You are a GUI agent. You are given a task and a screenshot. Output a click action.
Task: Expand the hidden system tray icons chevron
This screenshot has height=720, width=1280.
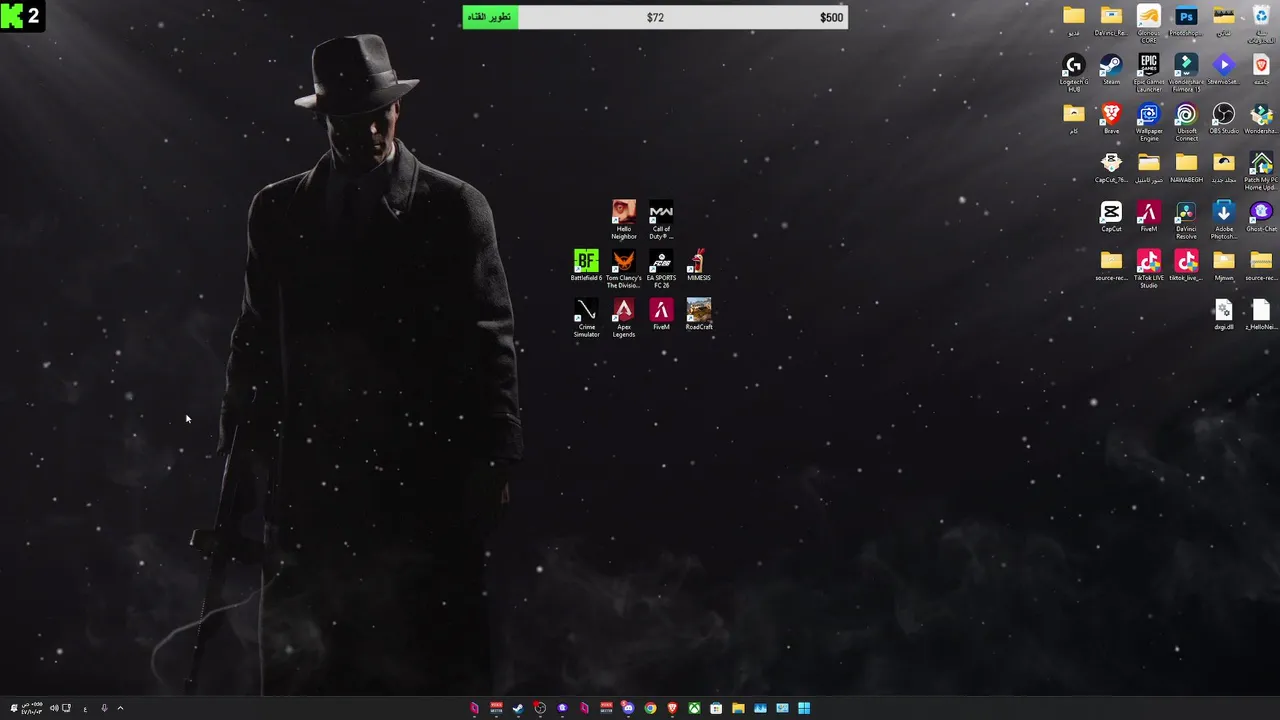[120, 708]
